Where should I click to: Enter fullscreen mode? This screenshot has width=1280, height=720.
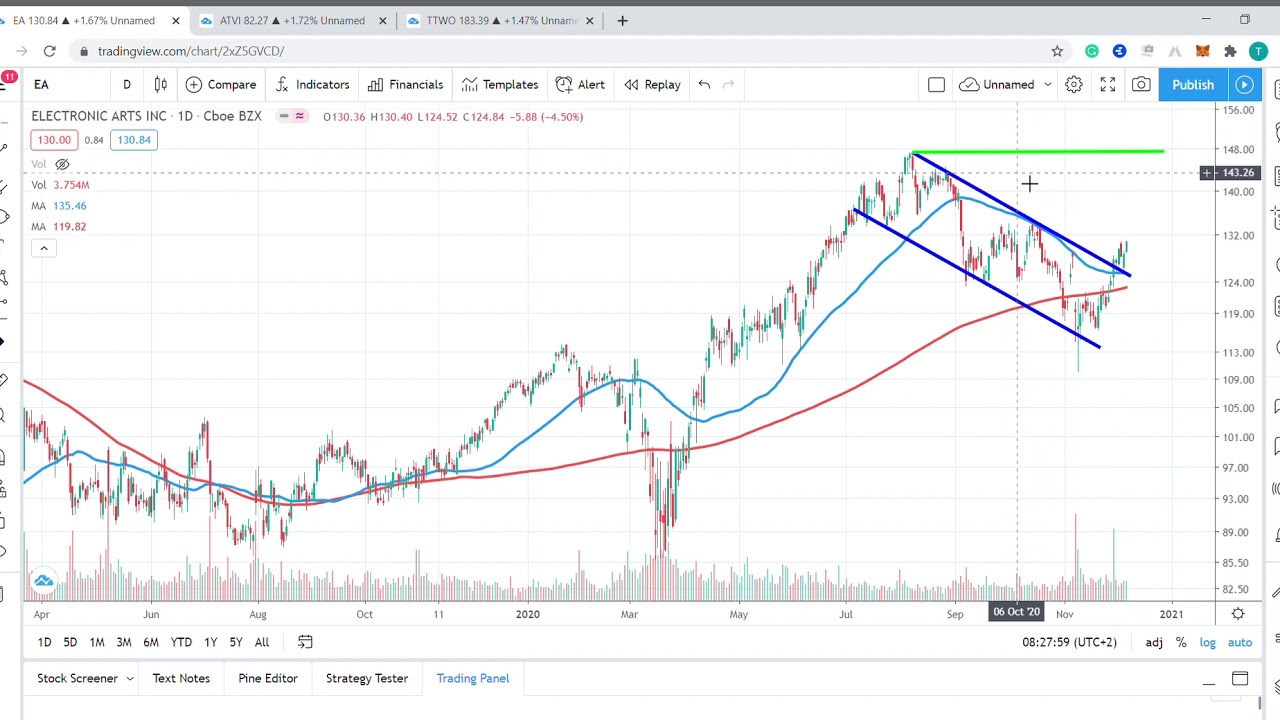point(1108,85)
